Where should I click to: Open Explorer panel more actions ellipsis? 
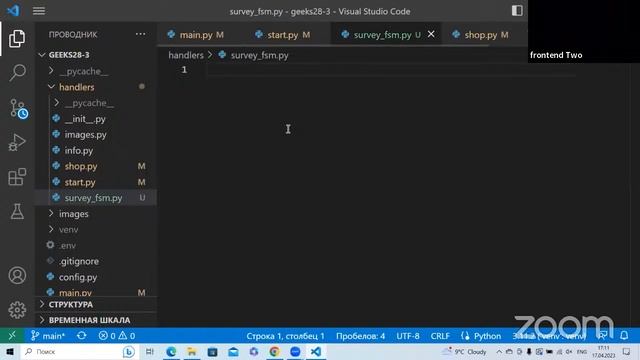140,34
